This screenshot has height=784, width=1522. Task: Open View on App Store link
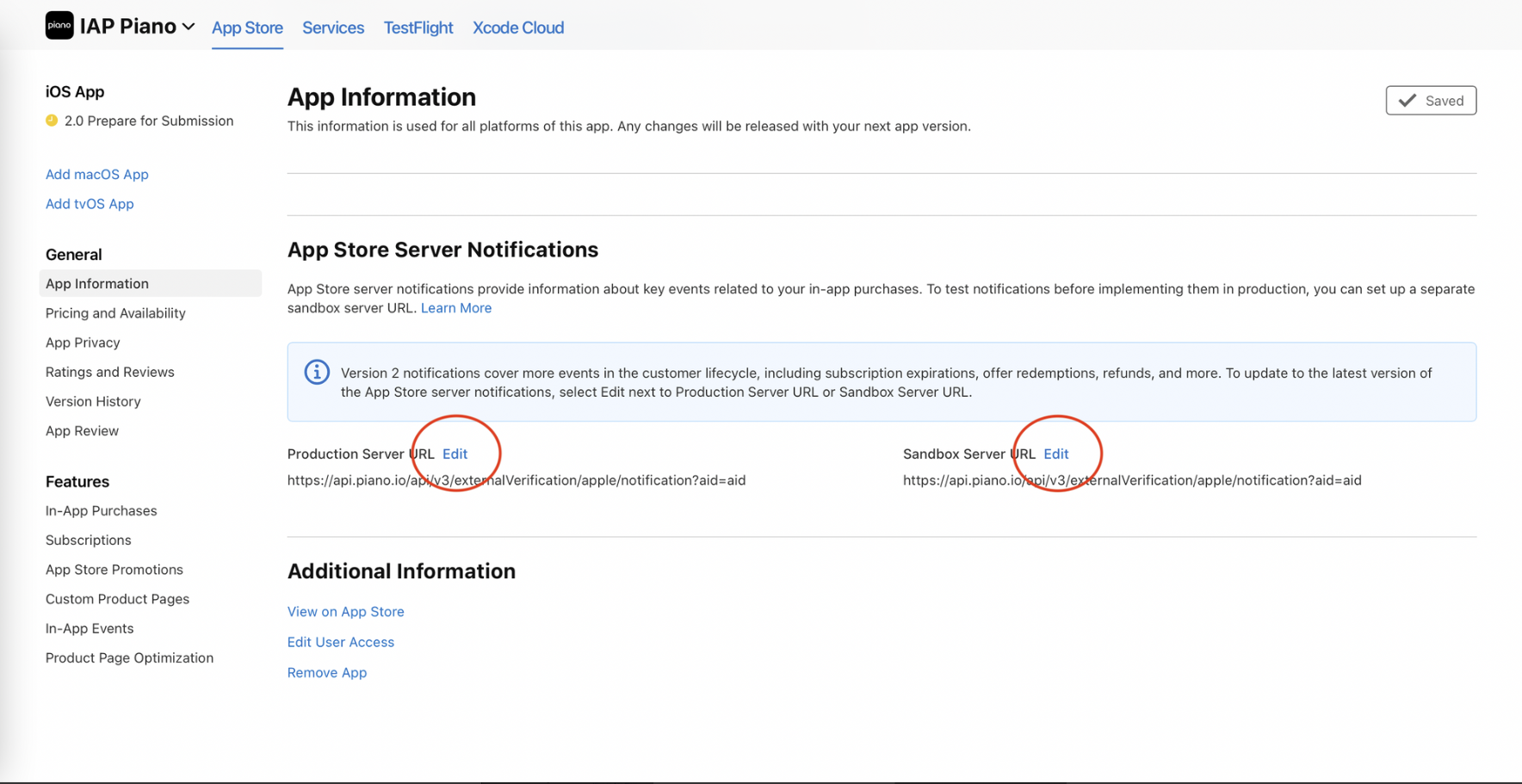coord(346,612)
